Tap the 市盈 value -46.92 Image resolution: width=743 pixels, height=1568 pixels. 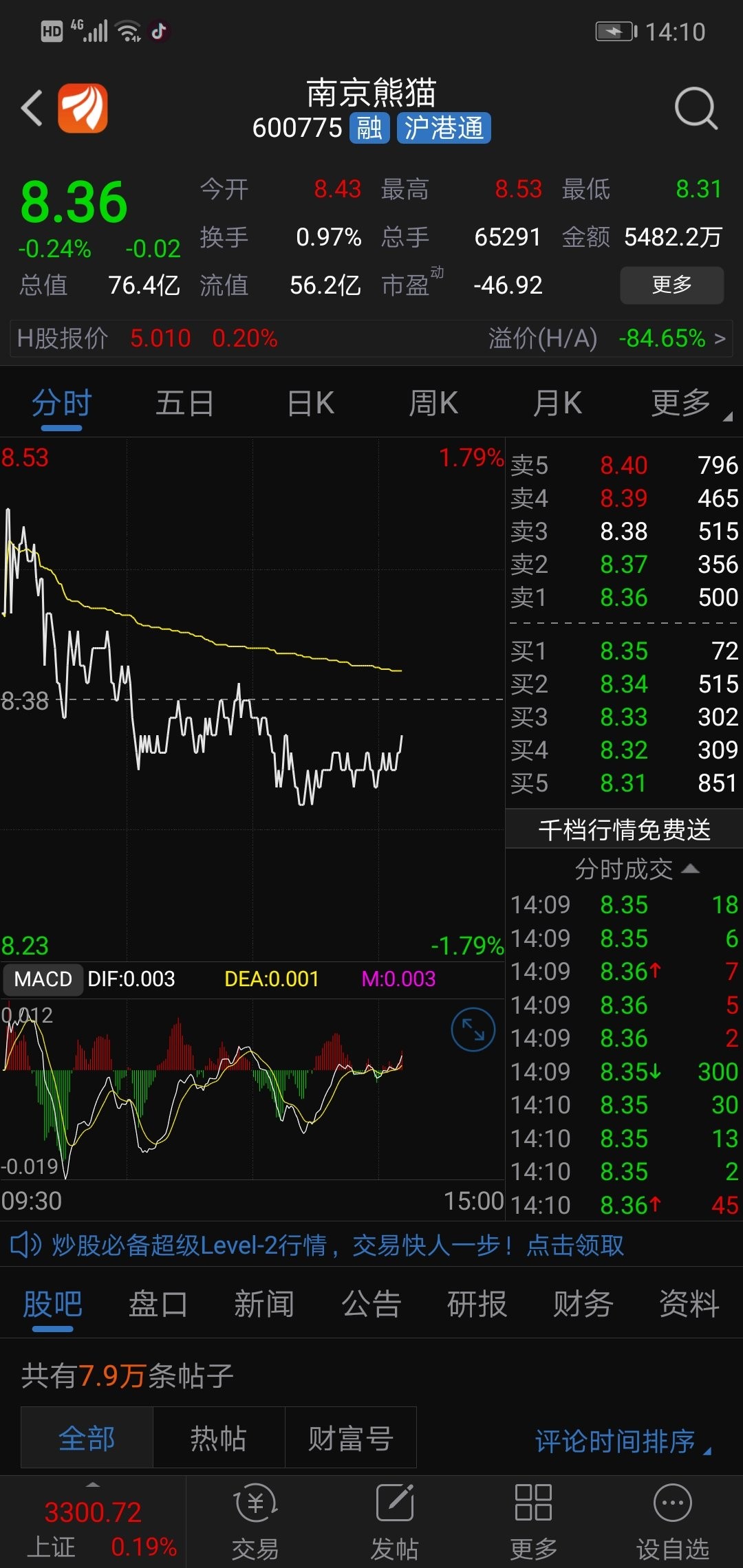click(508, 285)
